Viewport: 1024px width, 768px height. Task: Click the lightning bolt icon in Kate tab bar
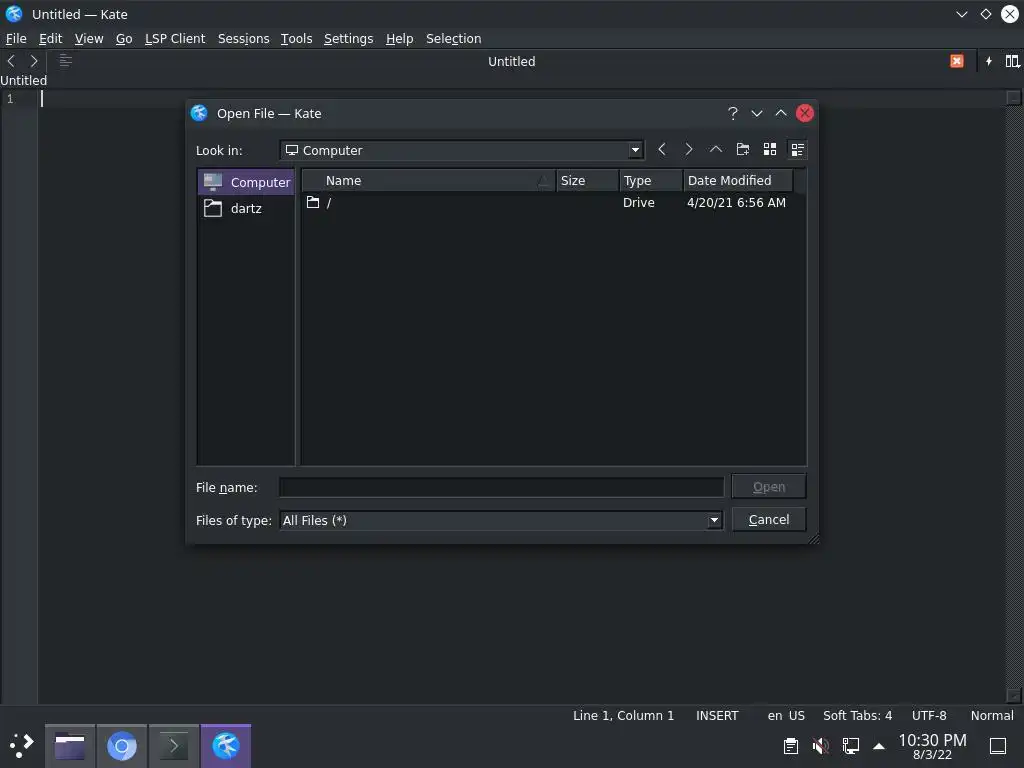[989, 61]
